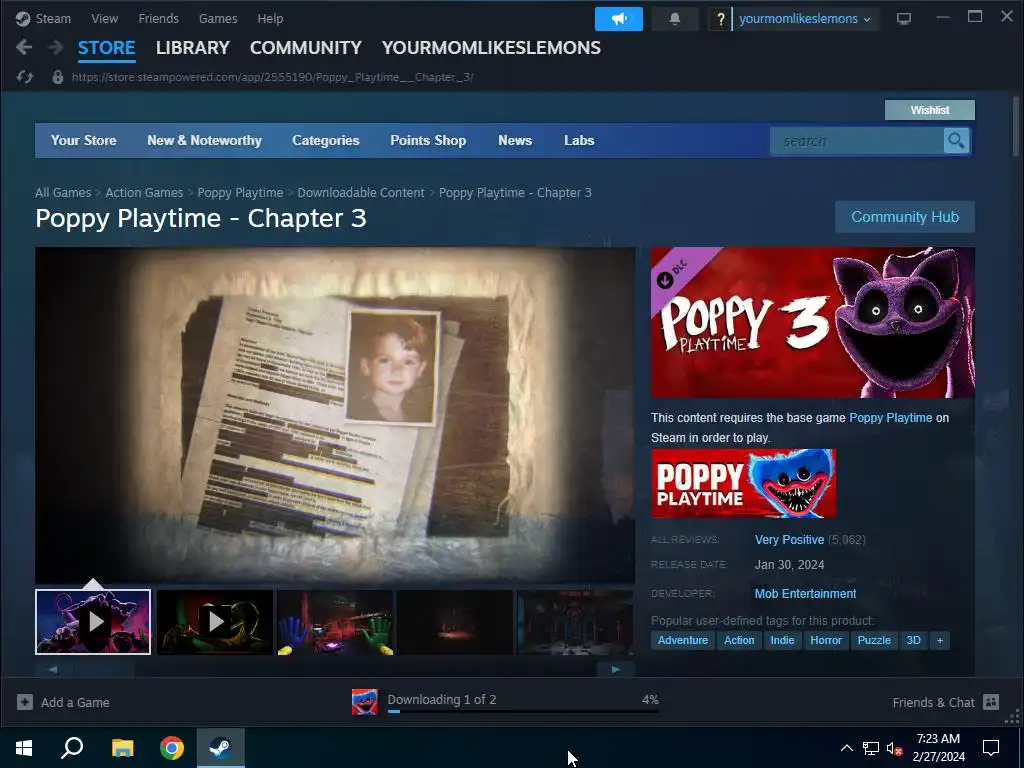Go forward with the right arrow
The height and width of the screenshot is (768, 1024).
(56, 47)
